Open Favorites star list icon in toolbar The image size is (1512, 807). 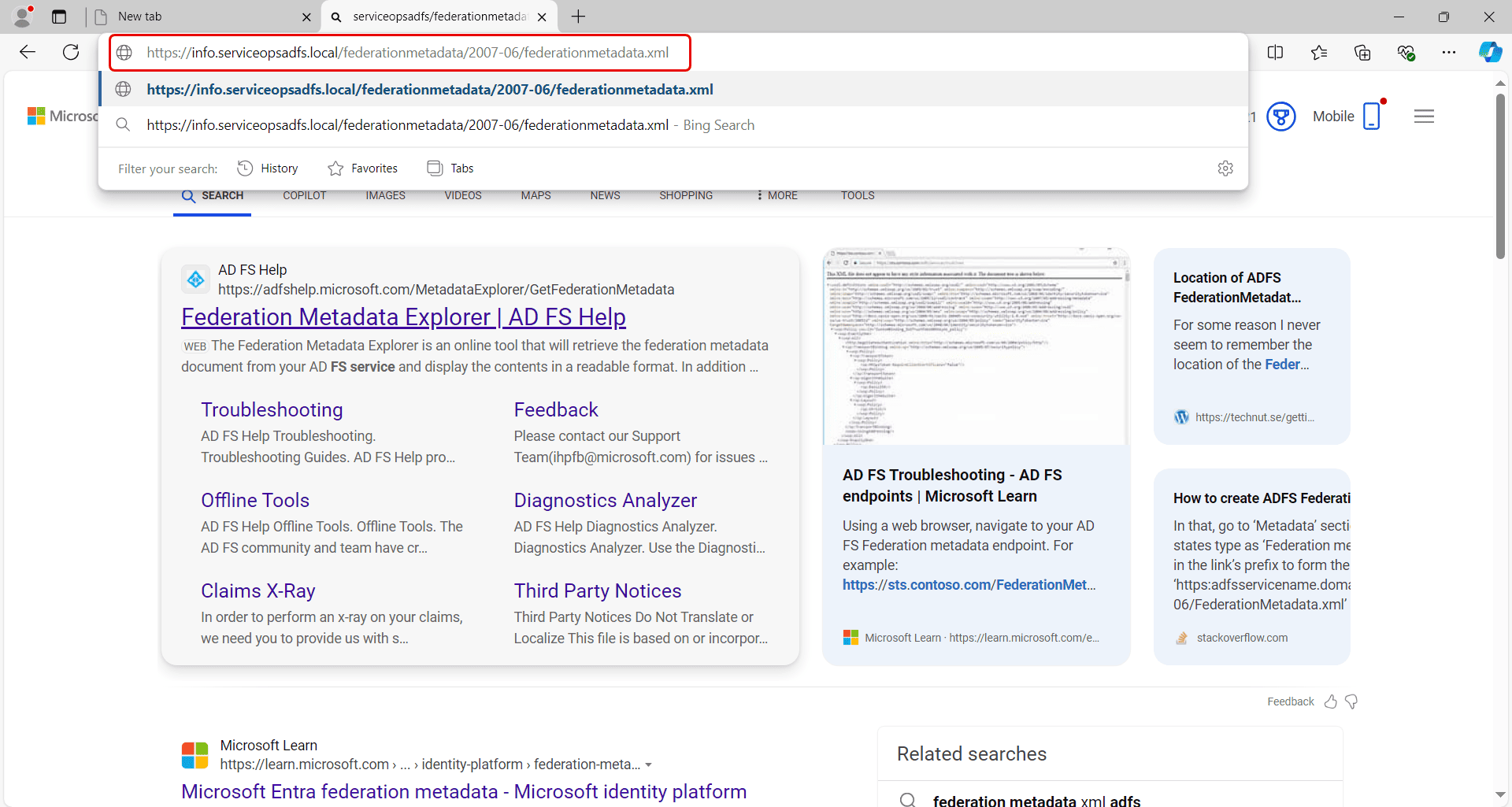point(1319,52)
